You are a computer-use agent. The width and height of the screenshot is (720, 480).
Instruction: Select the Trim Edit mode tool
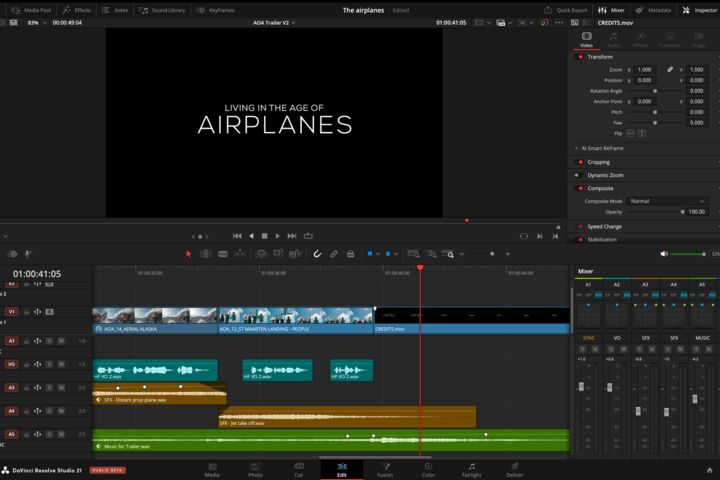click(x=205, y=254)
